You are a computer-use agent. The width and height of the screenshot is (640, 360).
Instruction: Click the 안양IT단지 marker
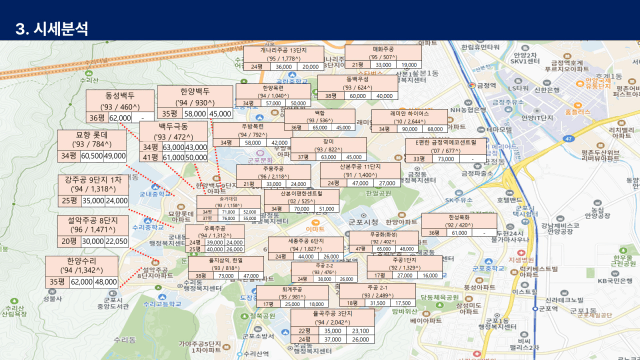[537, 111]
